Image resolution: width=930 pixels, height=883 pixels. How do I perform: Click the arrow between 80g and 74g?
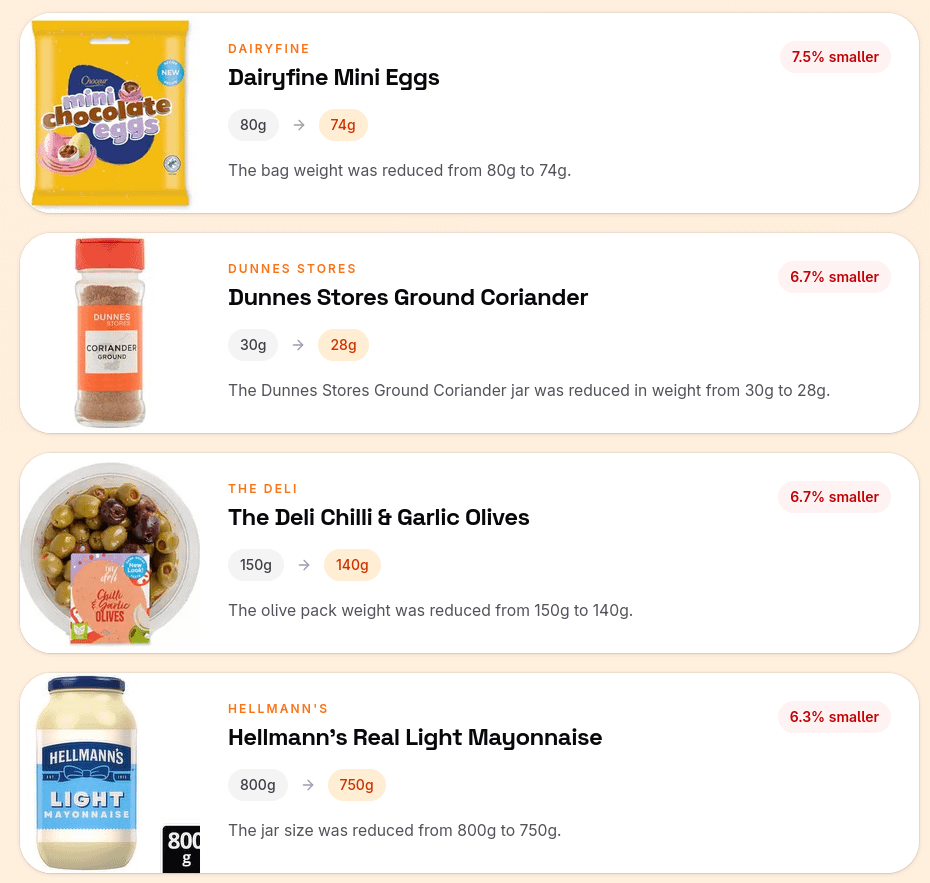299,125
